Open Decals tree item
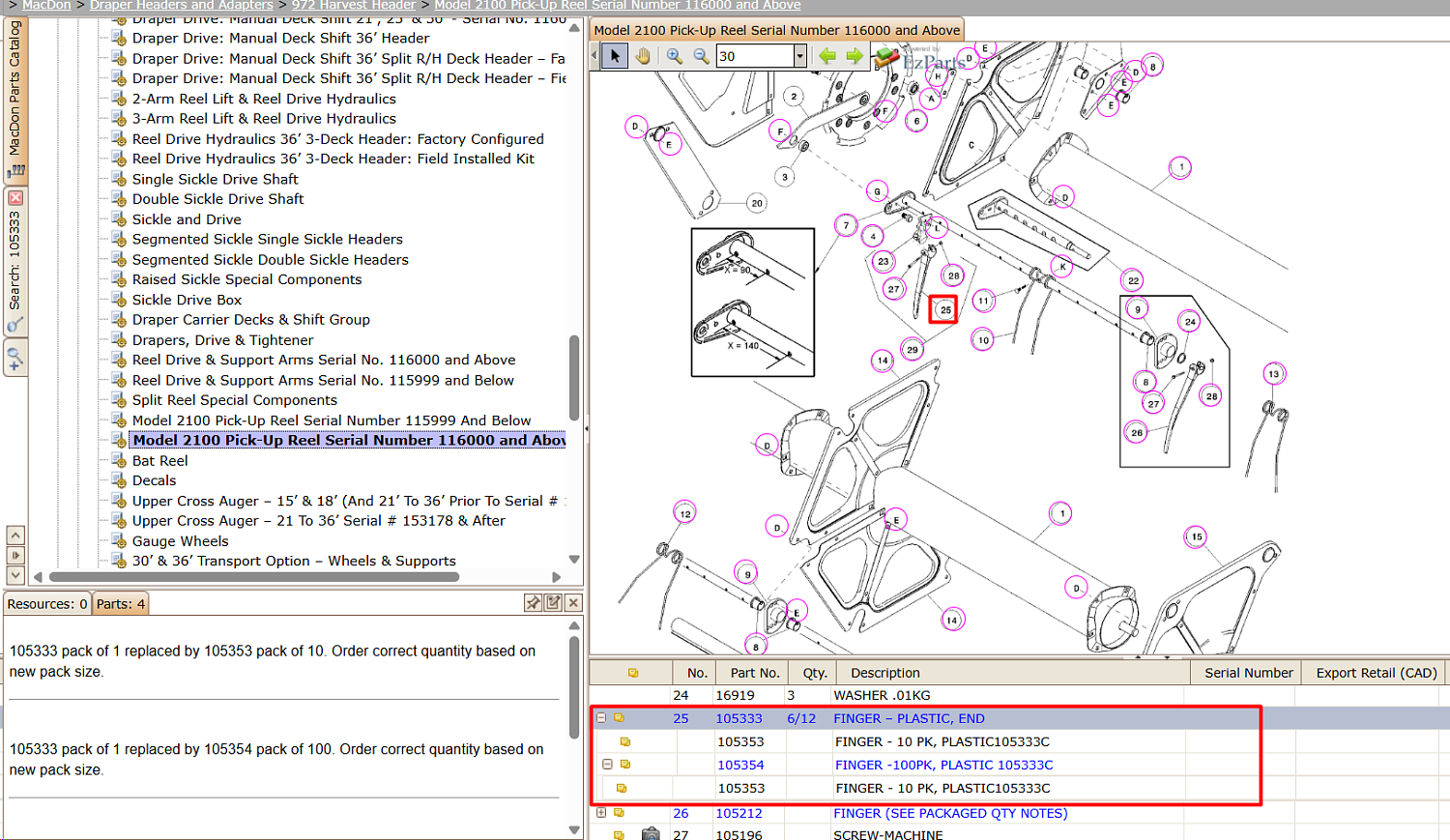The height and width of the screenshot is (840, 1450). [x=155, y=480]
